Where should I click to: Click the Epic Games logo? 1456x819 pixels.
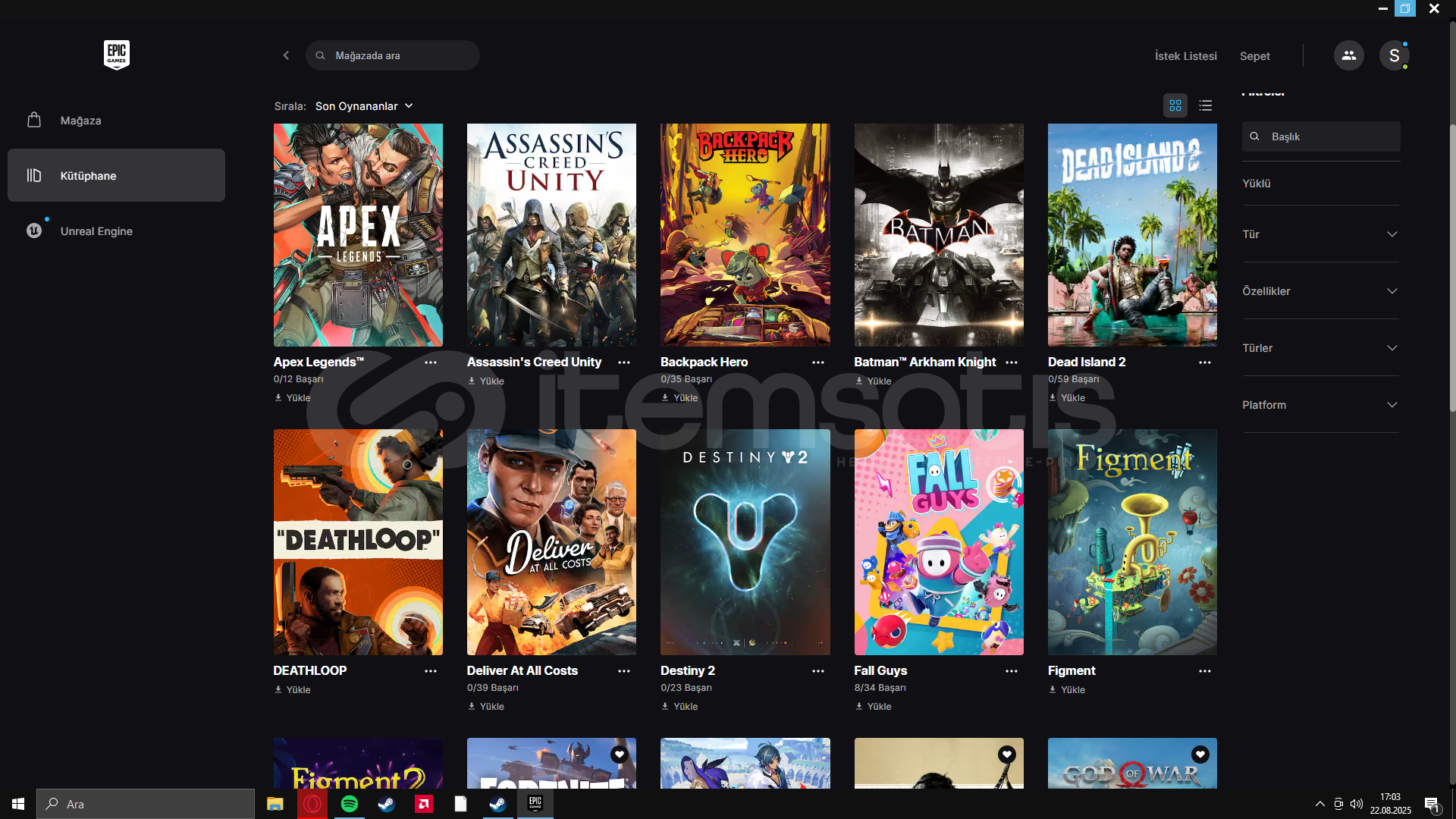tap(117, 55)
